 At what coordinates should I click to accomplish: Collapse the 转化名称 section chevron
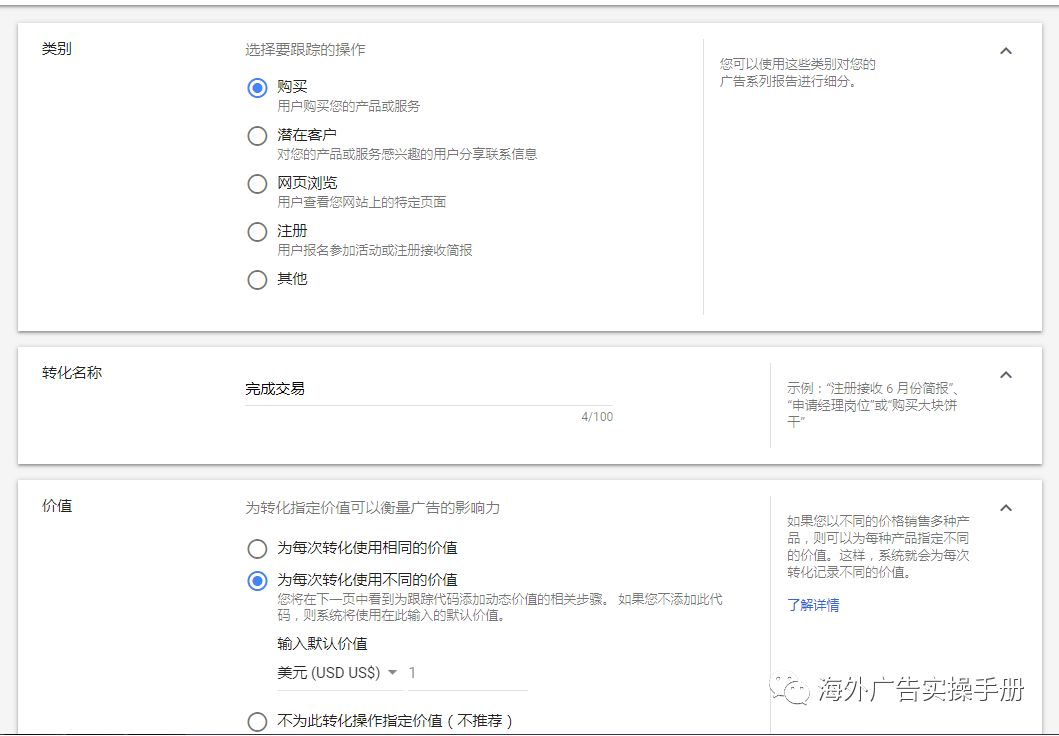1006,375
